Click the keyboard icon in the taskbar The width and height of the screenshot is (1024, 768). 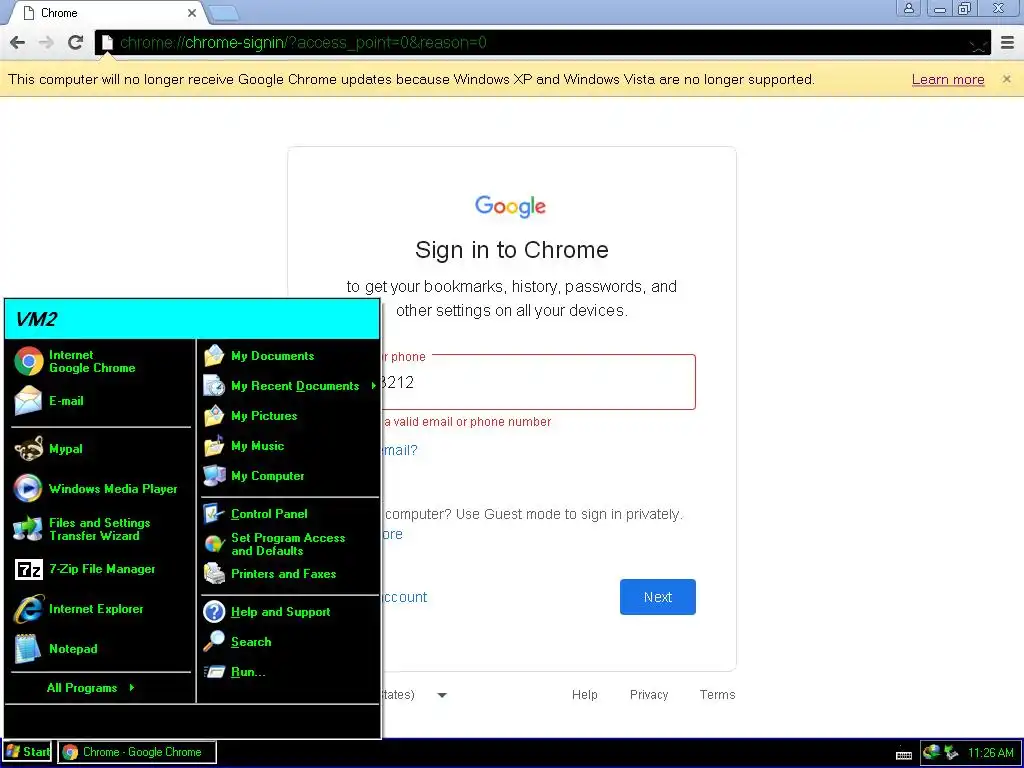coord(904,754)
